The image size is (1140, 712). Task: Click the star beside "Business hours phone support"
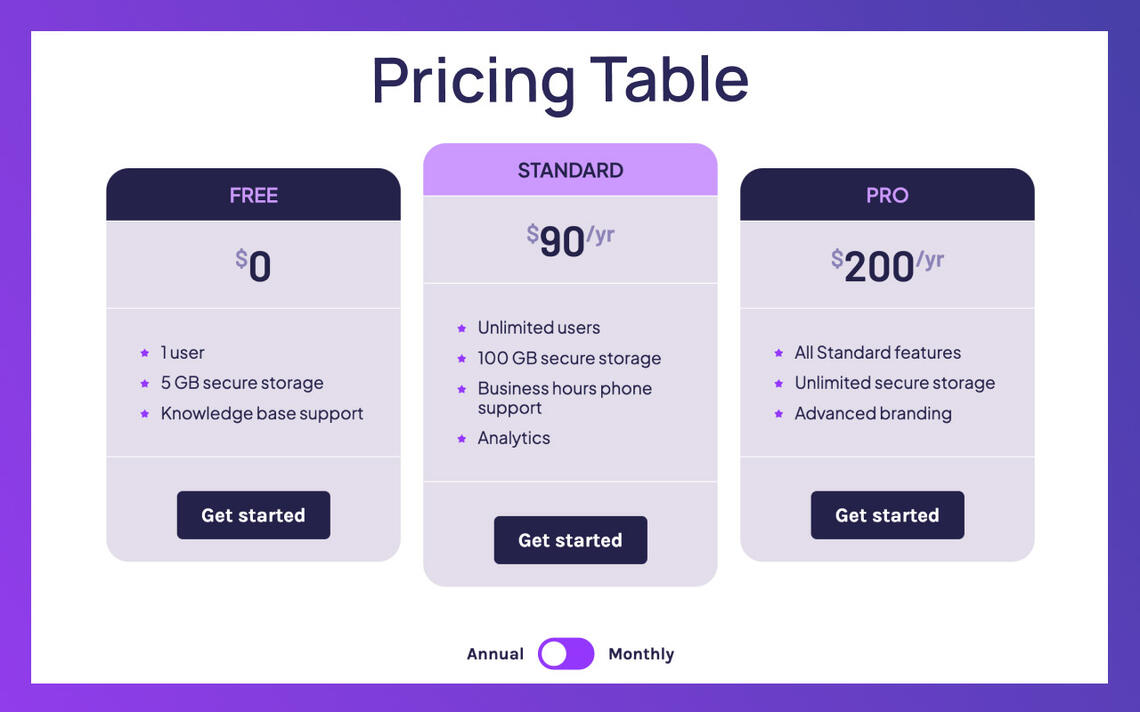[x=461, y=389]
